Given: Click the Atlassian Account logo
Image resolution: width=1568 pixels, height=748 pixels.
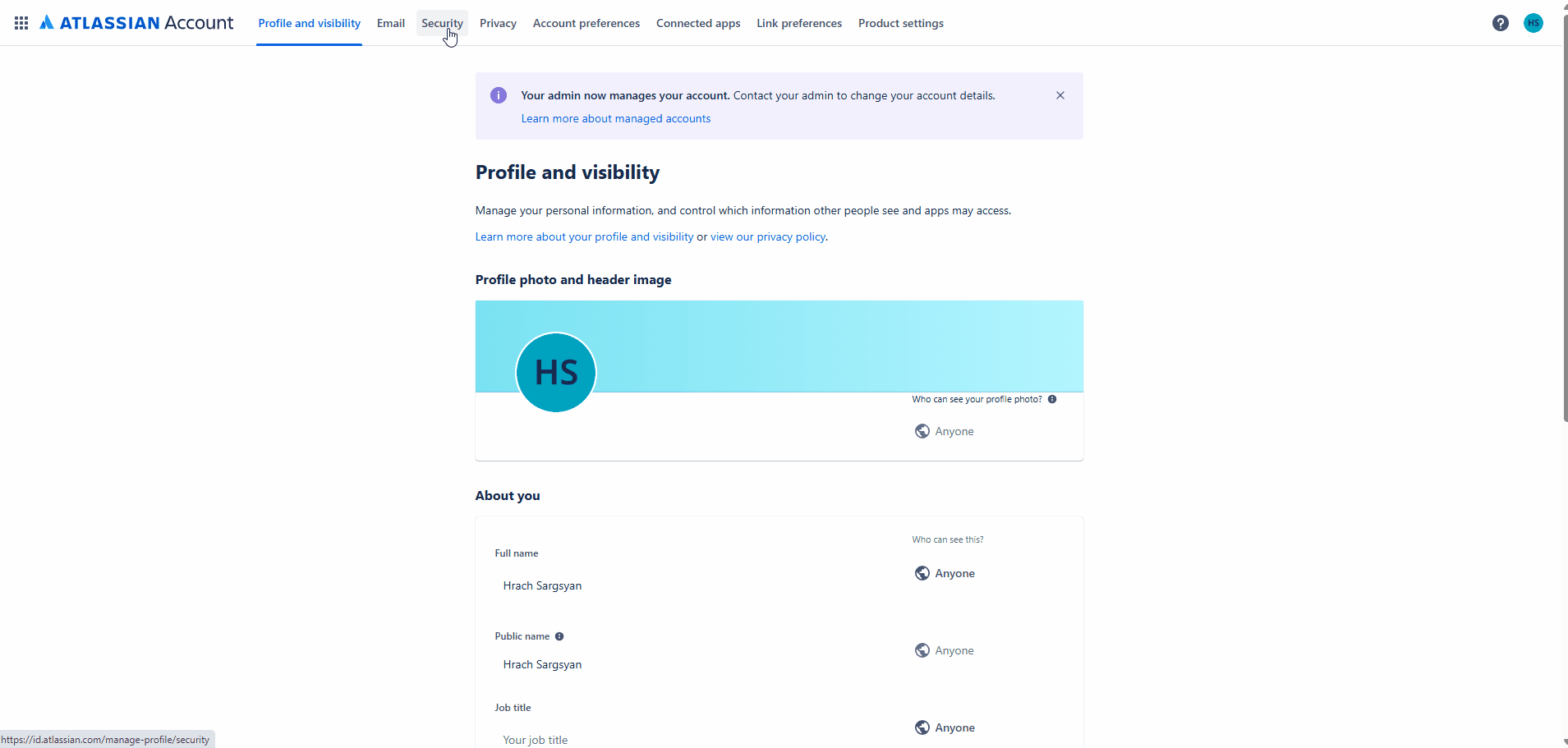Looking at the screenshot, I should click(x=136, y=22).
